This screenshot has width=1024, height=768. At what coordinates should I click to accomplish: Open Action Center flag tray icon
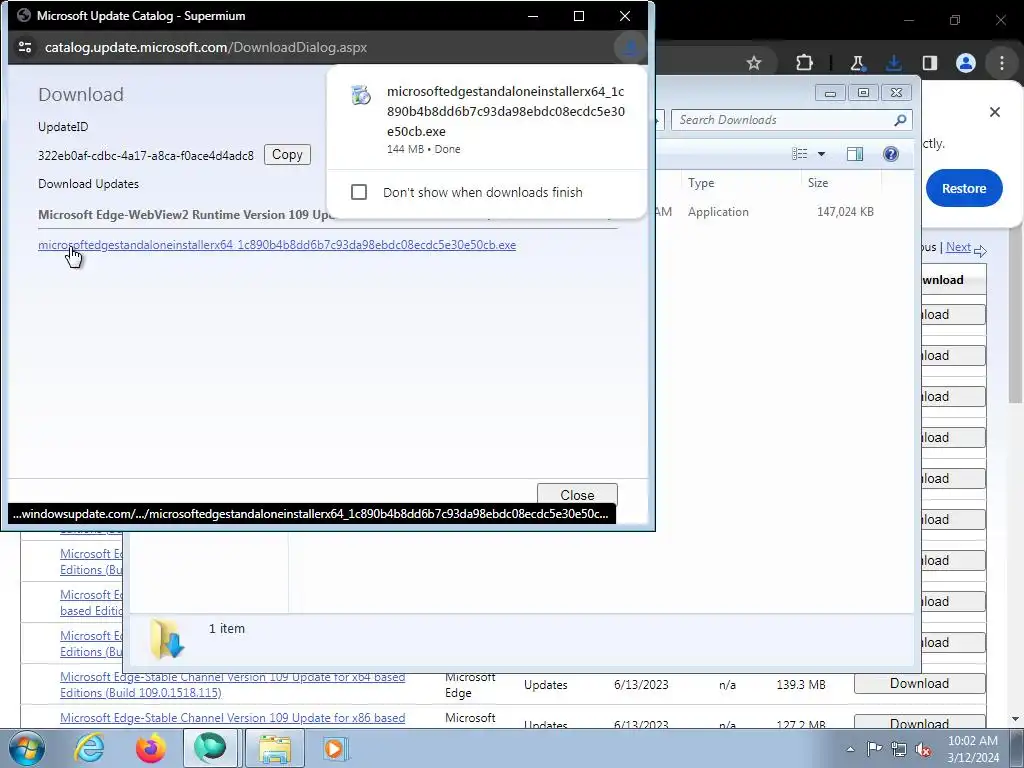(x=874, y=749)
